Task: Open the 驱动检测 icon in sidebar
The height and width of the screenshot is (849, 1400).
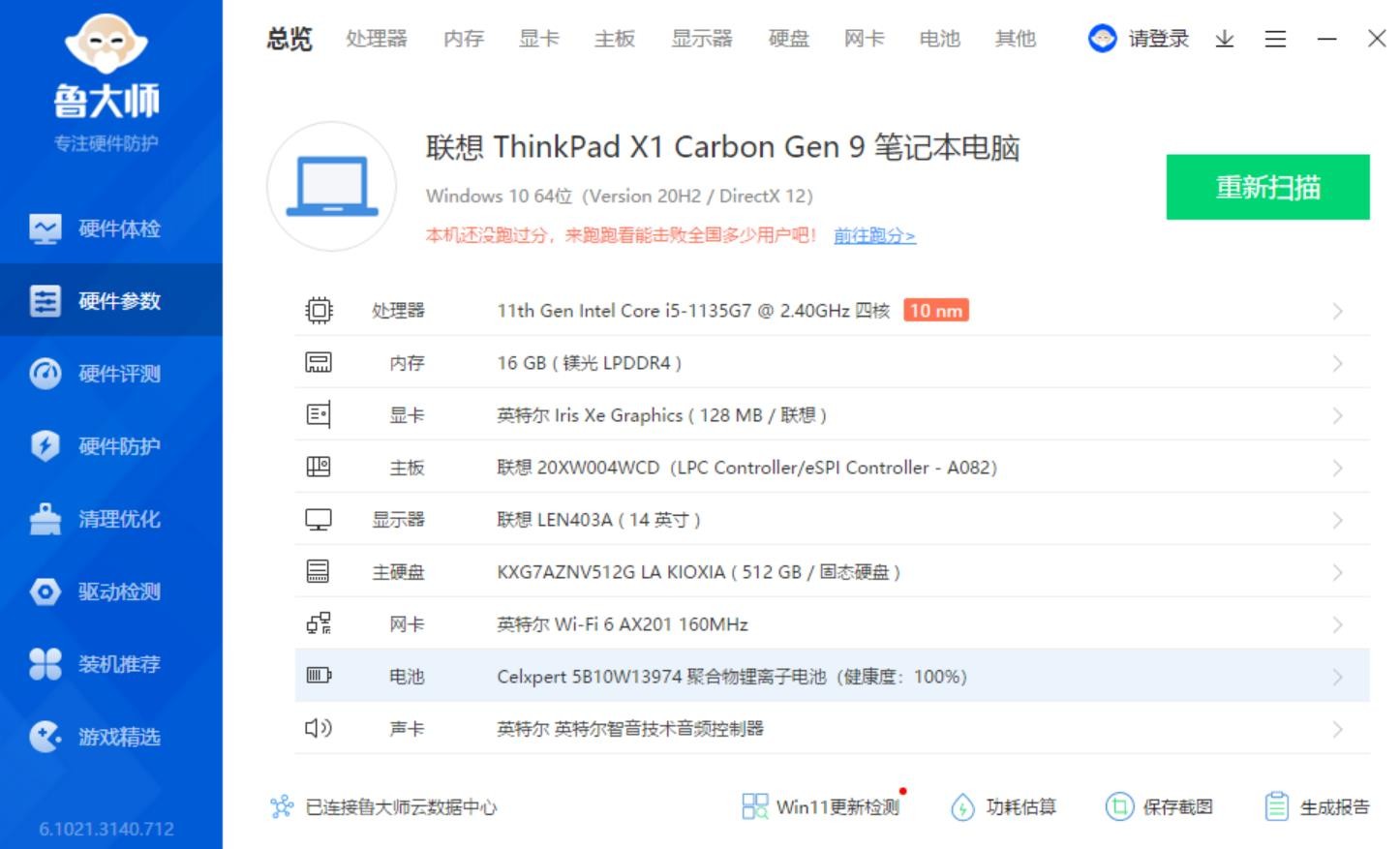Action: (45, 591)
